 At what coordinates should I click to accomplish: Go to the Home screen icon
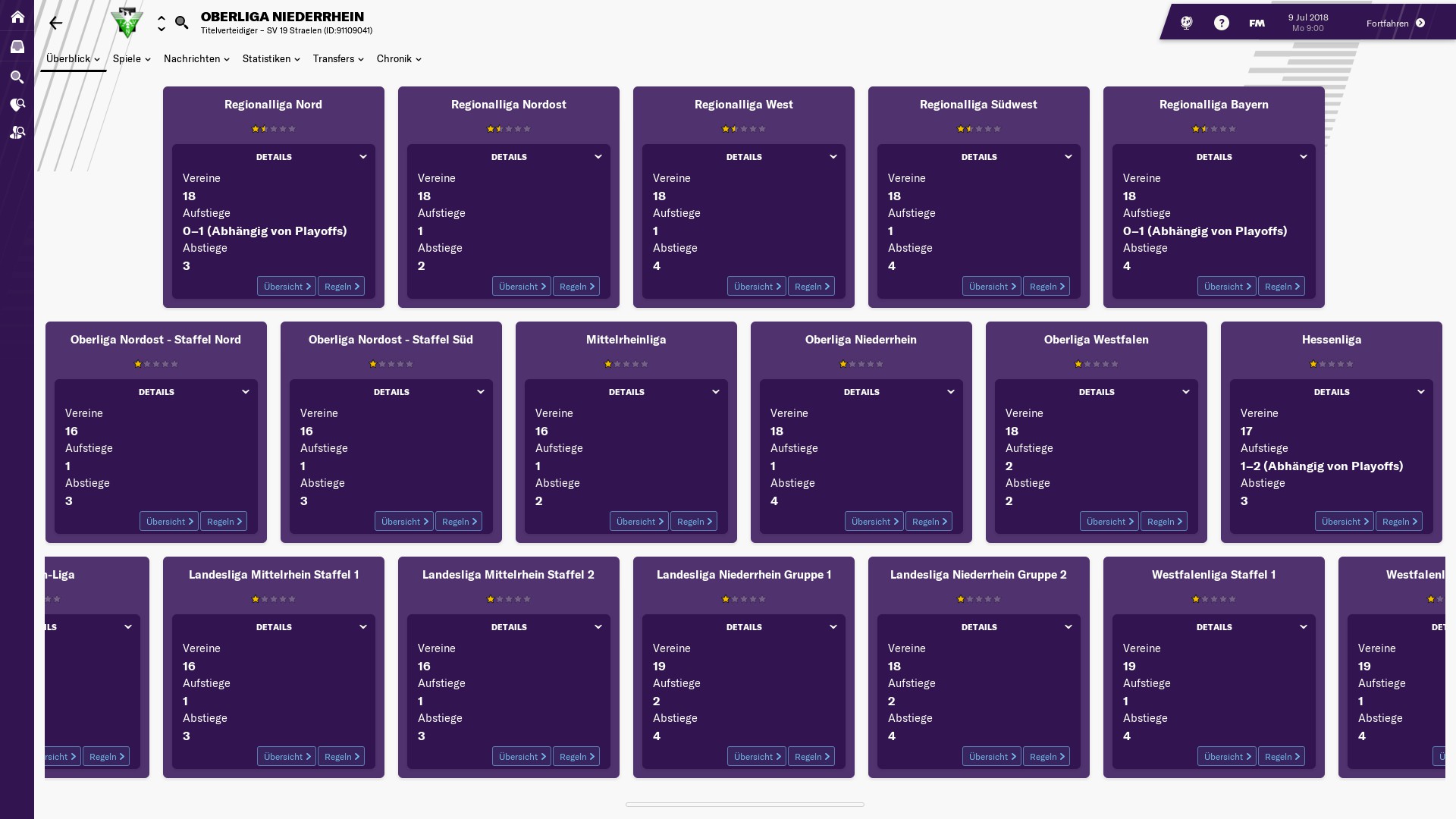tap(17, 17)
